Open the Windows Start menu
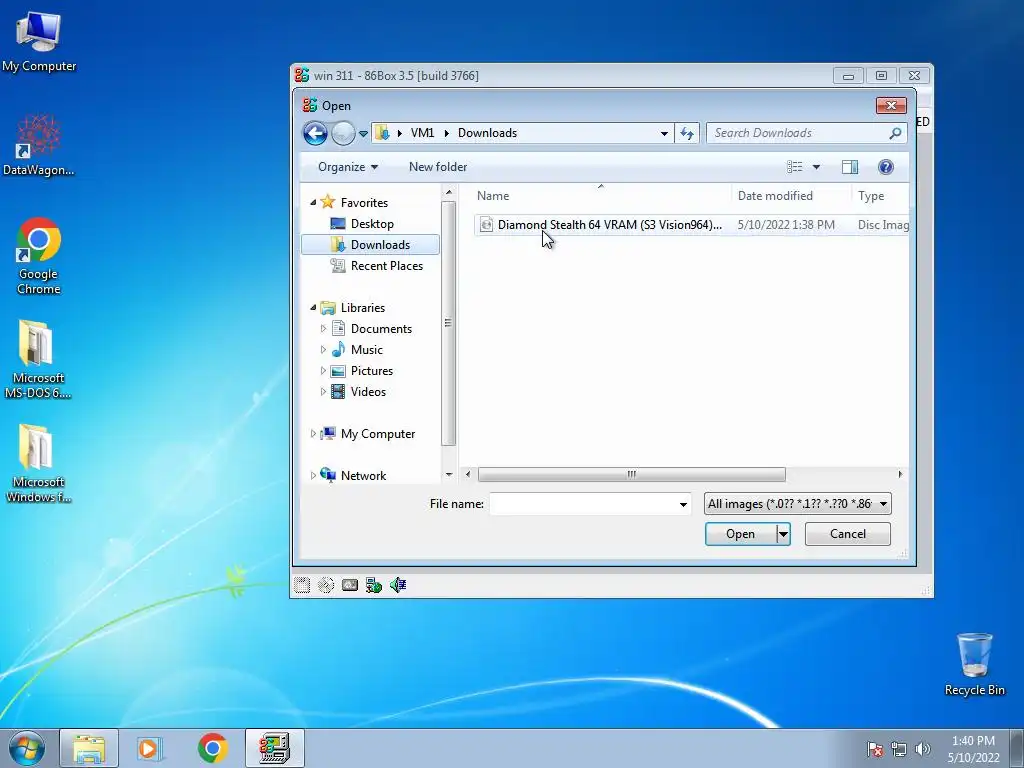Image resolution: width=1024 pixels, height=768 pixels. click(x=27, y=748)
